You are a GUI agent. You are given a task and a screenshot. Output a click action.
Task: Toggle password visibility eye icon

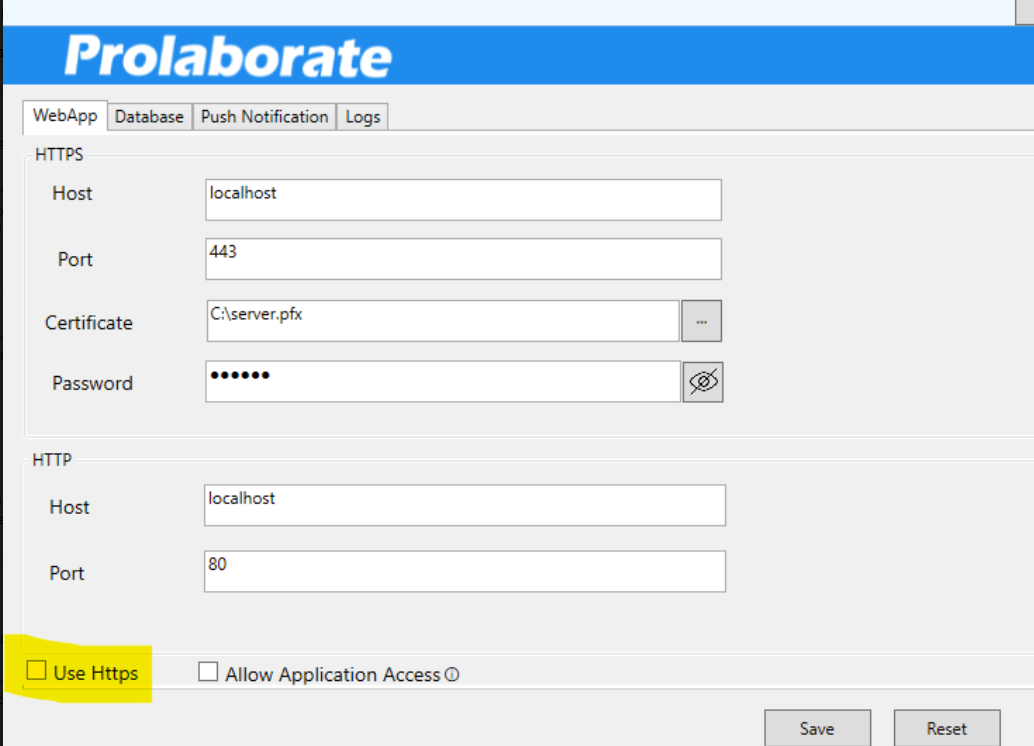(x=703, y=382)
